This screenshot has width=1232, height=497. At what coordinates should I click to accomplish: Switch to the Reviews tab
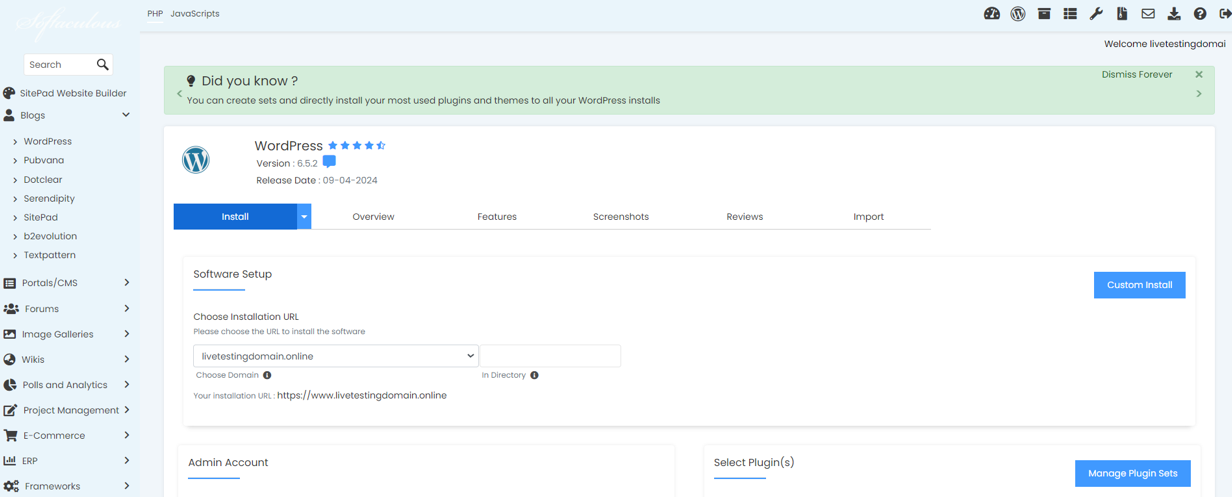pos(745,216)
